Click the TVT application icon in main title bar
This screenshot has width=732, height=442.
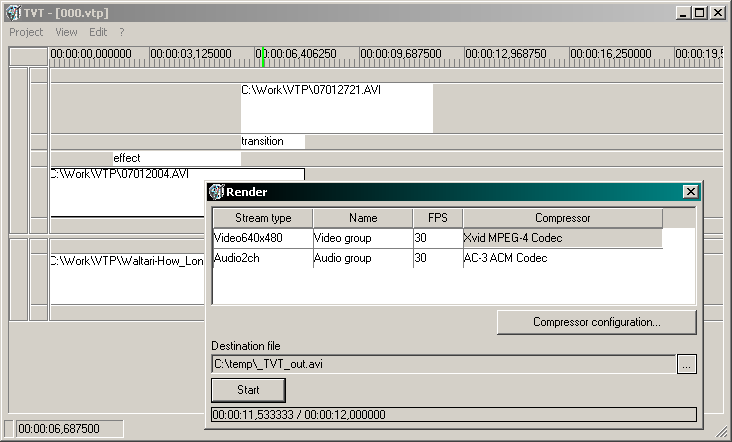click(14, 13)
